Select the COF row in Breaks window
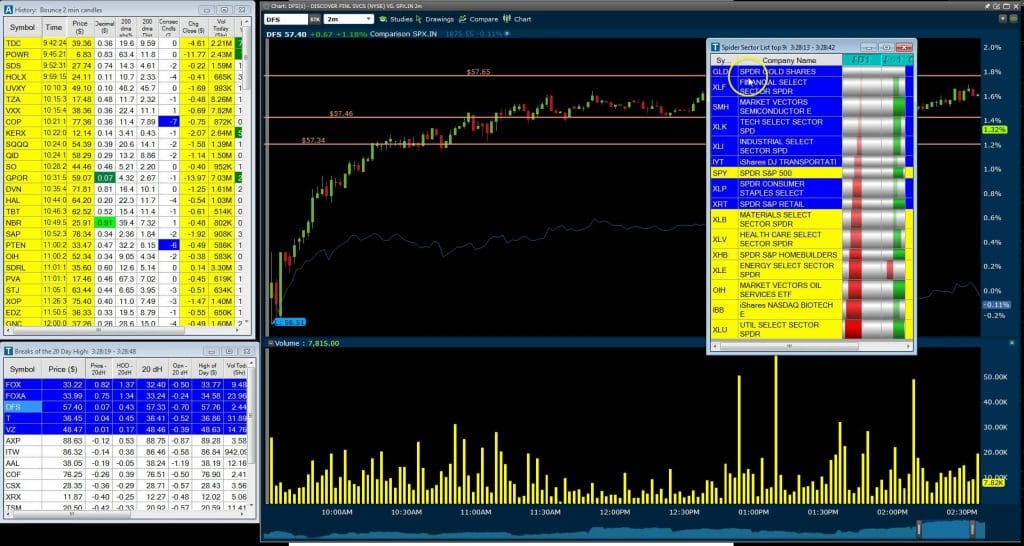 coord(126,474)
